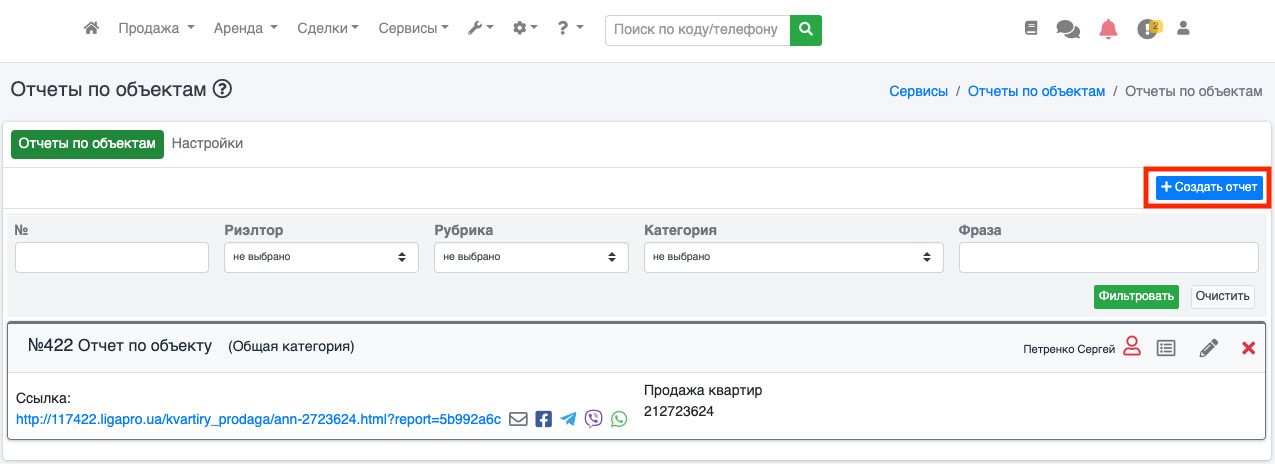1275x464 pixels.
Task: Share report link via Telegram
Action: pos(568,419)
